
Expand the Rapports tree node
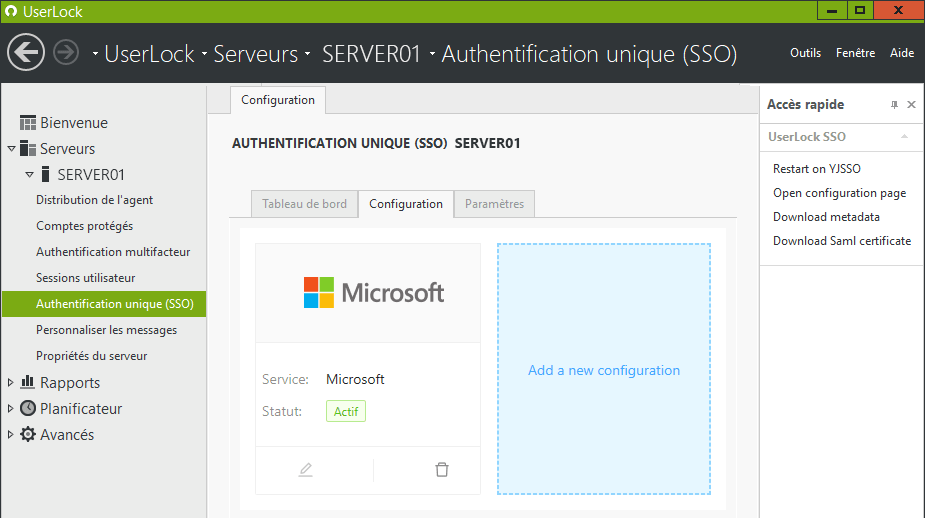click(x=10, y=382)
